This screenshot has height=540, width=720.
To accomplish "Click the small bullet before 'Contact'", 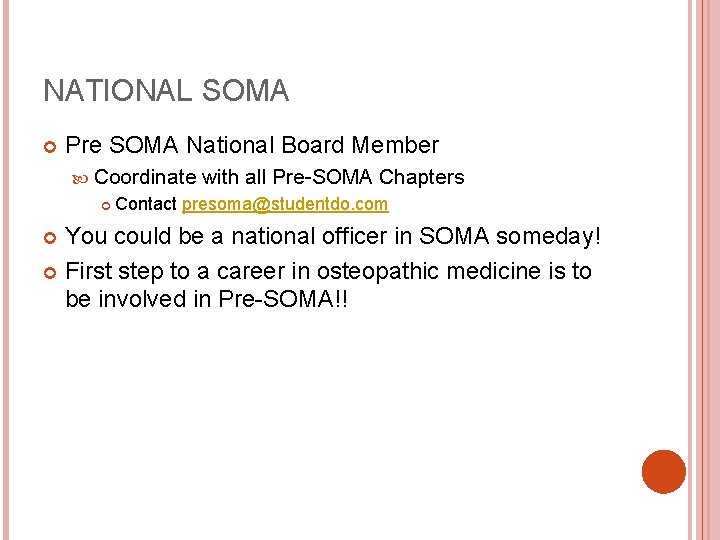I will [106, 205].
